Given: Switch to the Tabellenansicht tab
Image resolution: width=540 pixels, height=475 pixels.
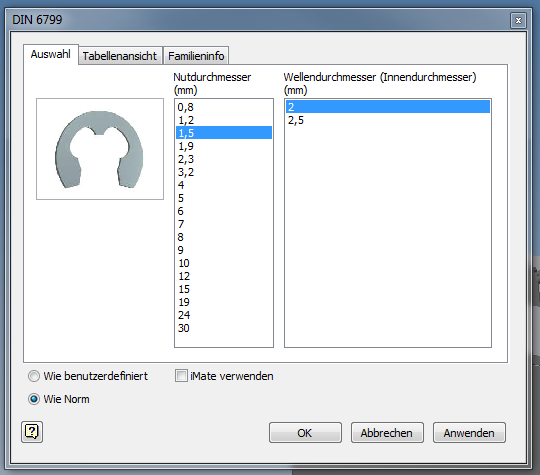Looking at the screenshot, I should point(120,56).
